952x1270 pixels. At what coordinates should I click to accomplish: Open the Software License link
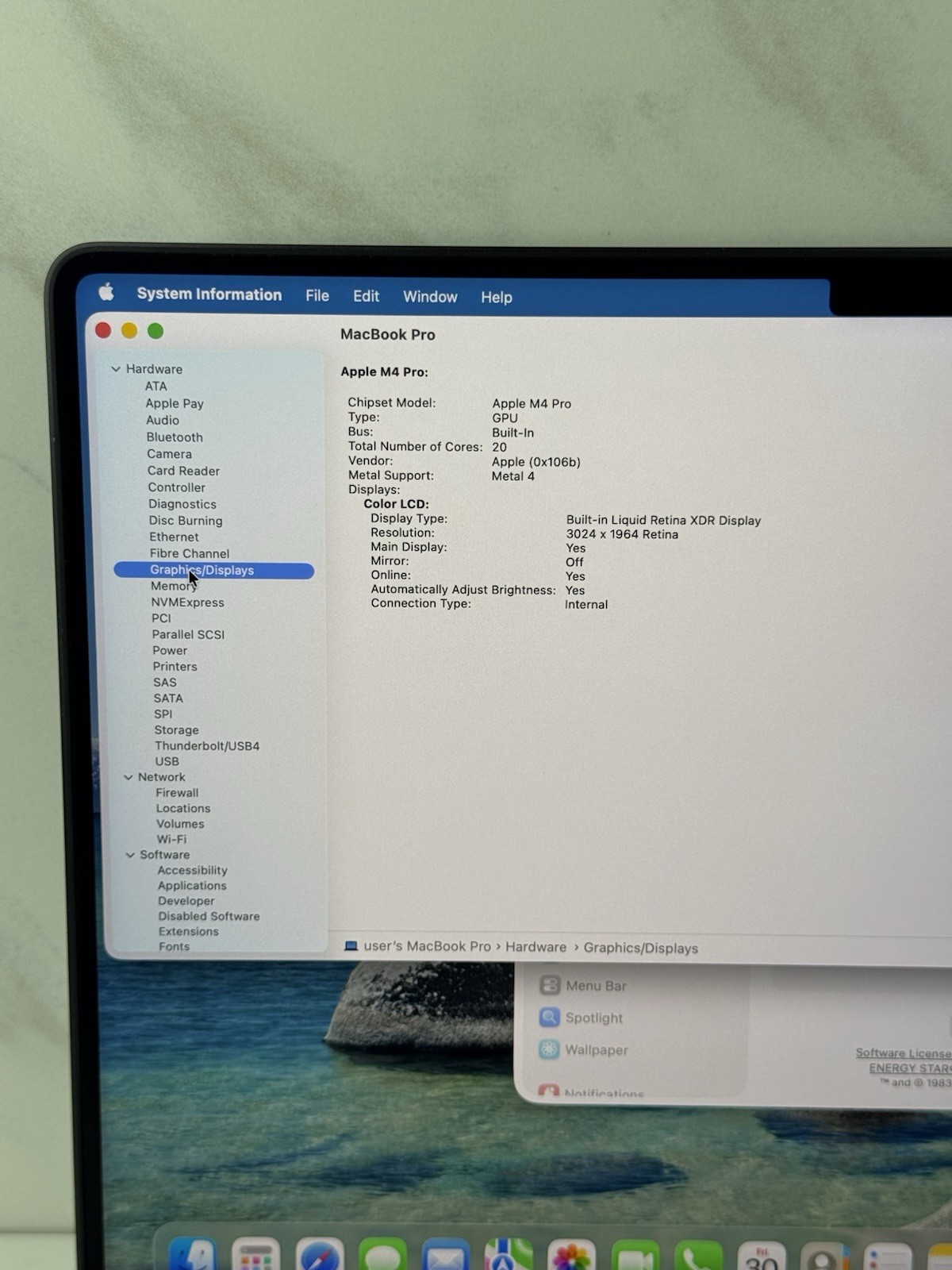(x=903, y=1053)
